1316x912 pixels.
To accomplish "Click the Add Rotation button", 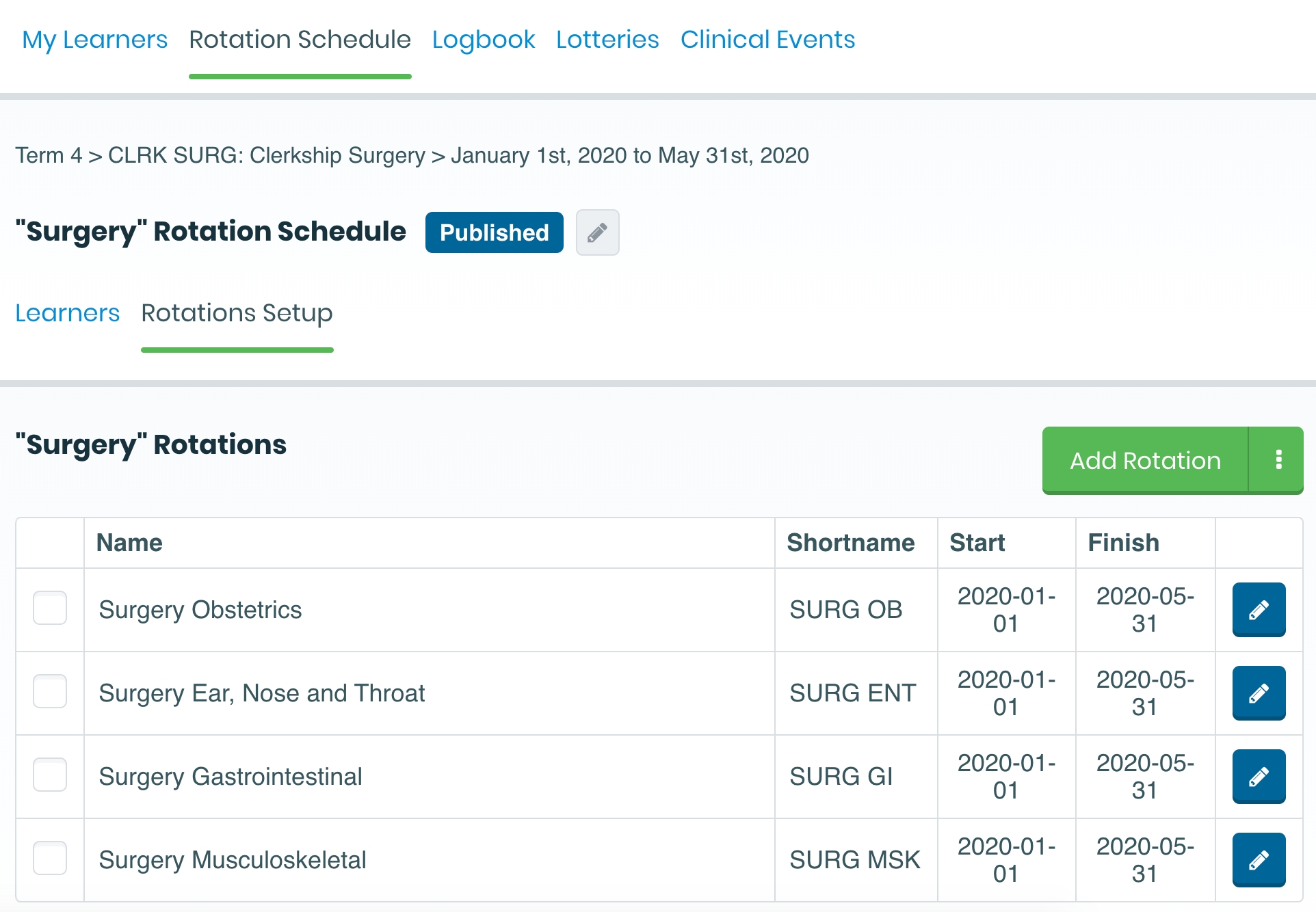I will tap(1144, 460).
